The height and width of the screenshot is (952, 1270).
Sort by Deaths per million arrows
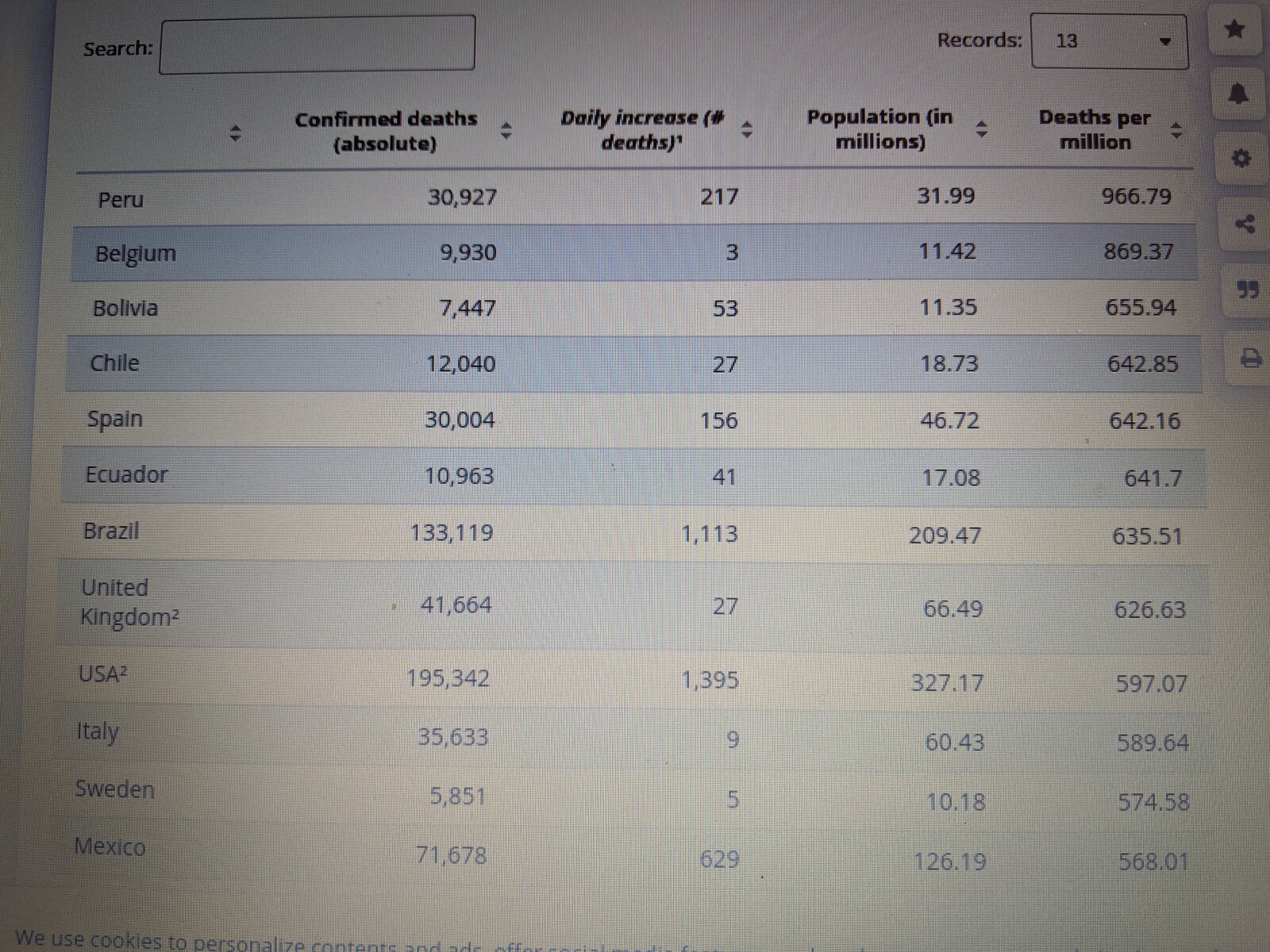click(1176, 130)
